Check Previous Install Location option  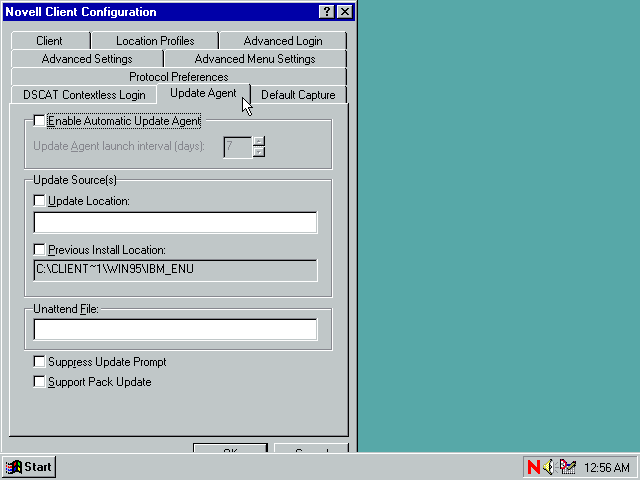pos(39,249)
